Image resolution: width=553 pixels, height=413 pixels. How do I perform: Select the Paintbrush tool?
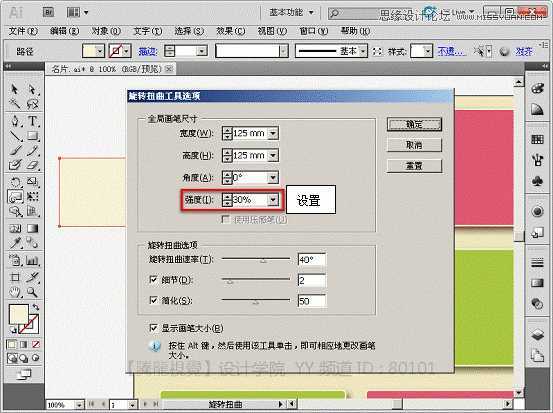point(15,151)
